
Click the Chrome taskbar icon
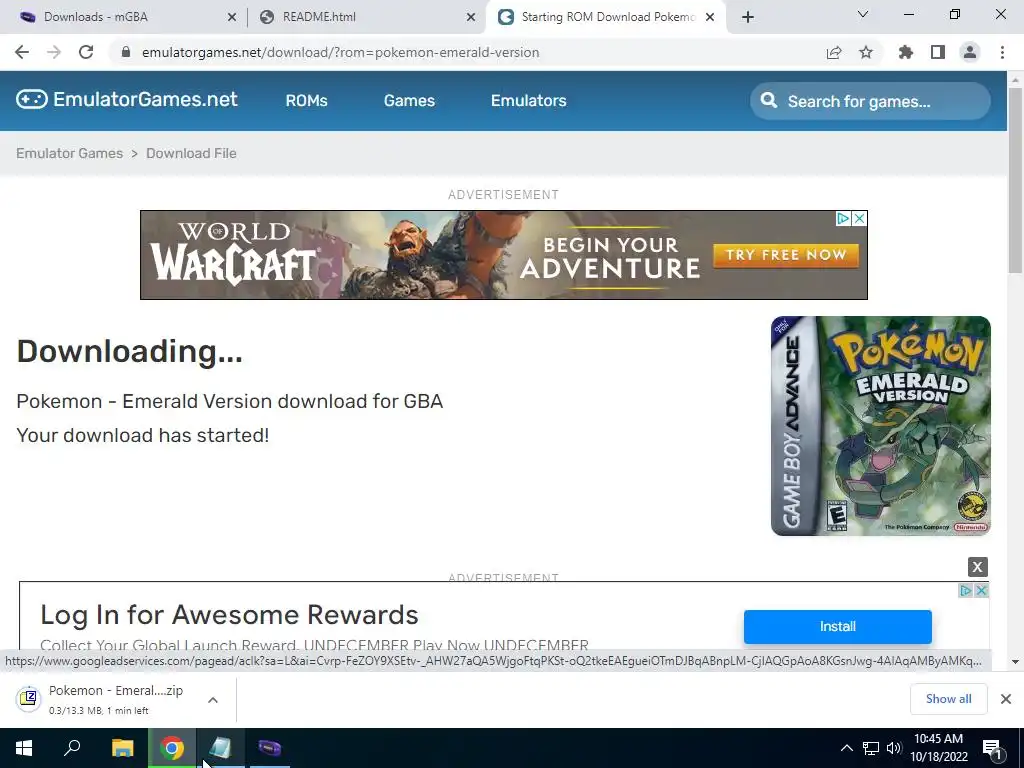(x=172, y=748)
